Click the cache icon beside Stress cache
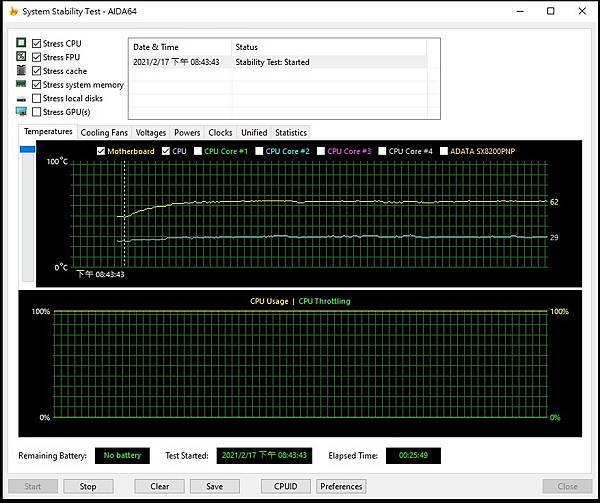Viewport: 600px width, 503px height. [21, 71]
